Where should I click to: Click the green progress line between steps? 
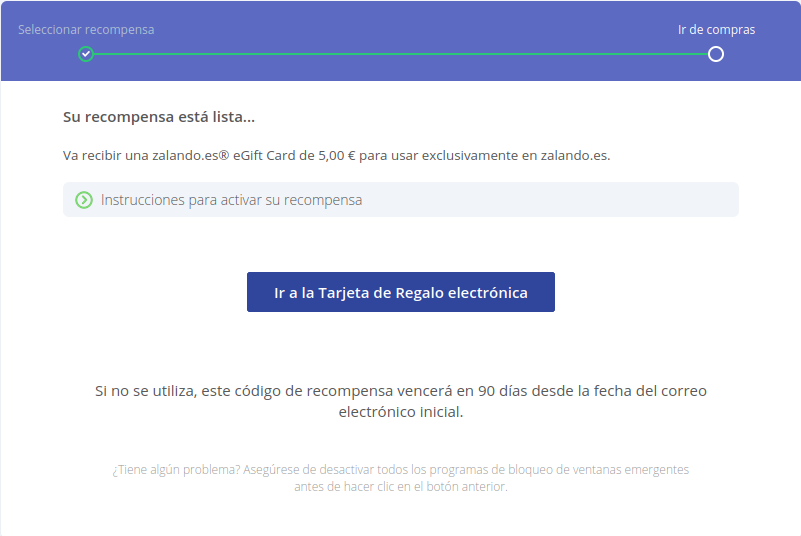pos(400,54)
